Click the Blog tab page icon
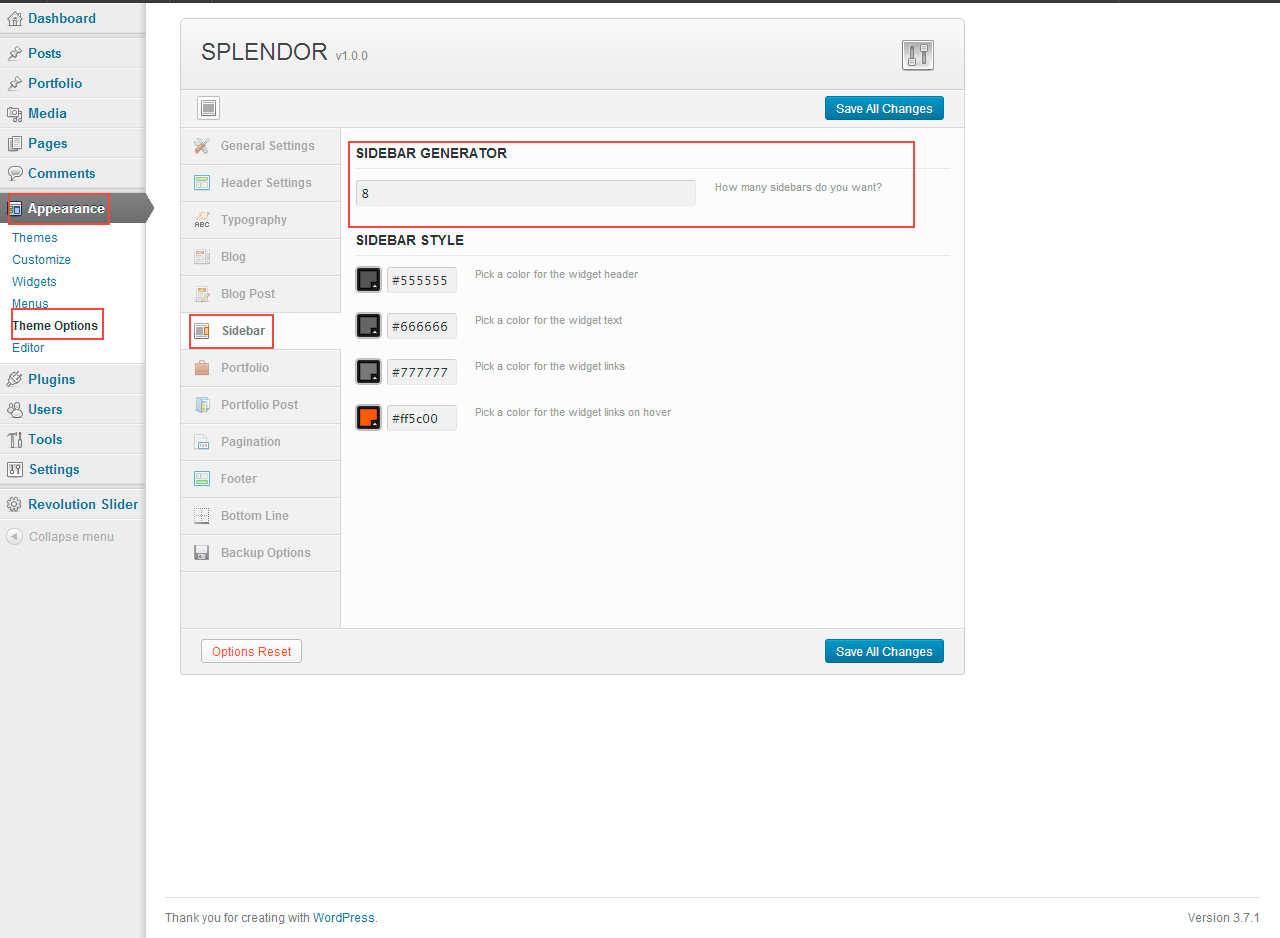This screenshot has width=1280, height=938. click(x=202, y=257)
